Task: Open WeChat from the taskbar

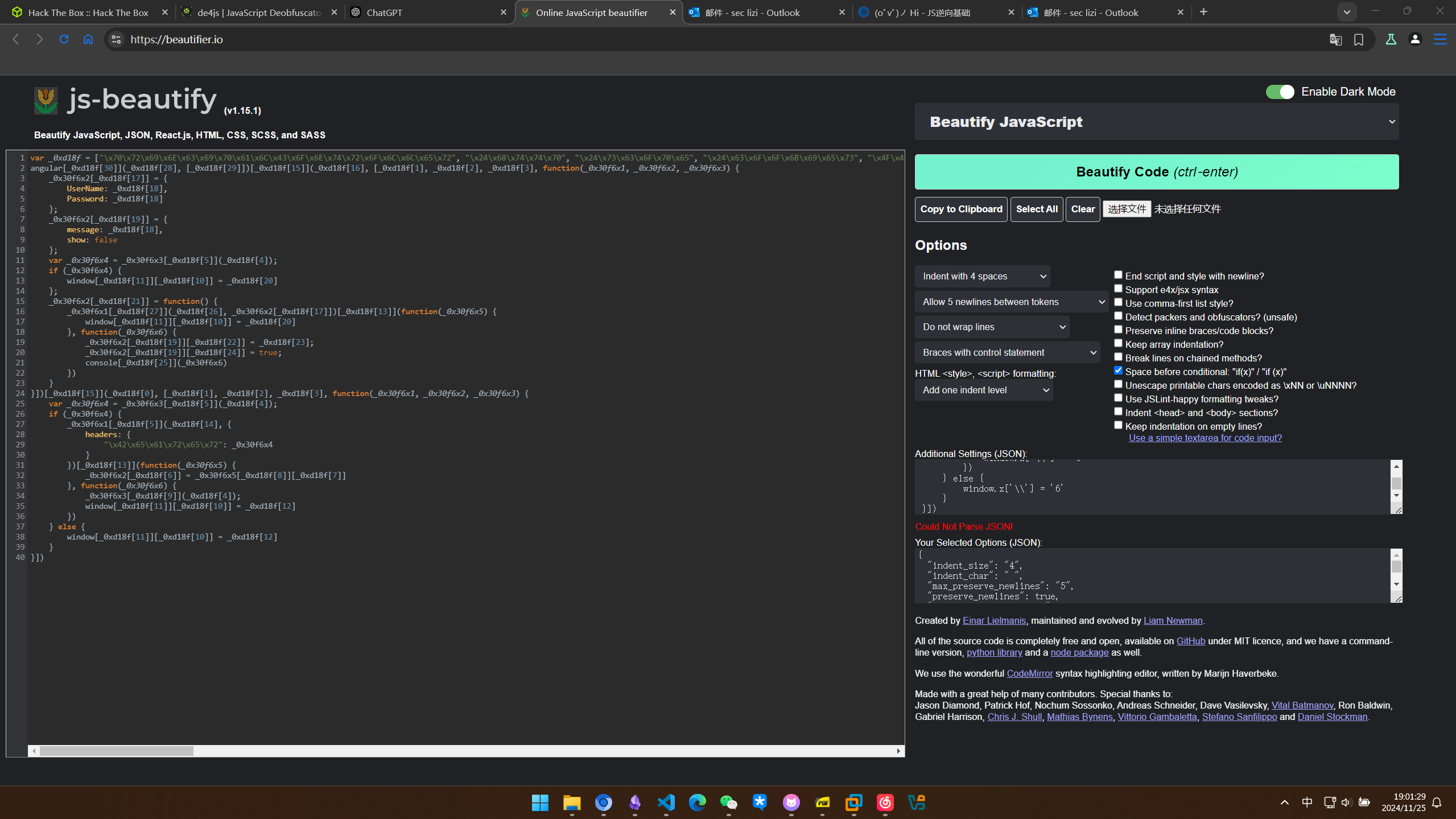Action: click(x=728, y=802)
